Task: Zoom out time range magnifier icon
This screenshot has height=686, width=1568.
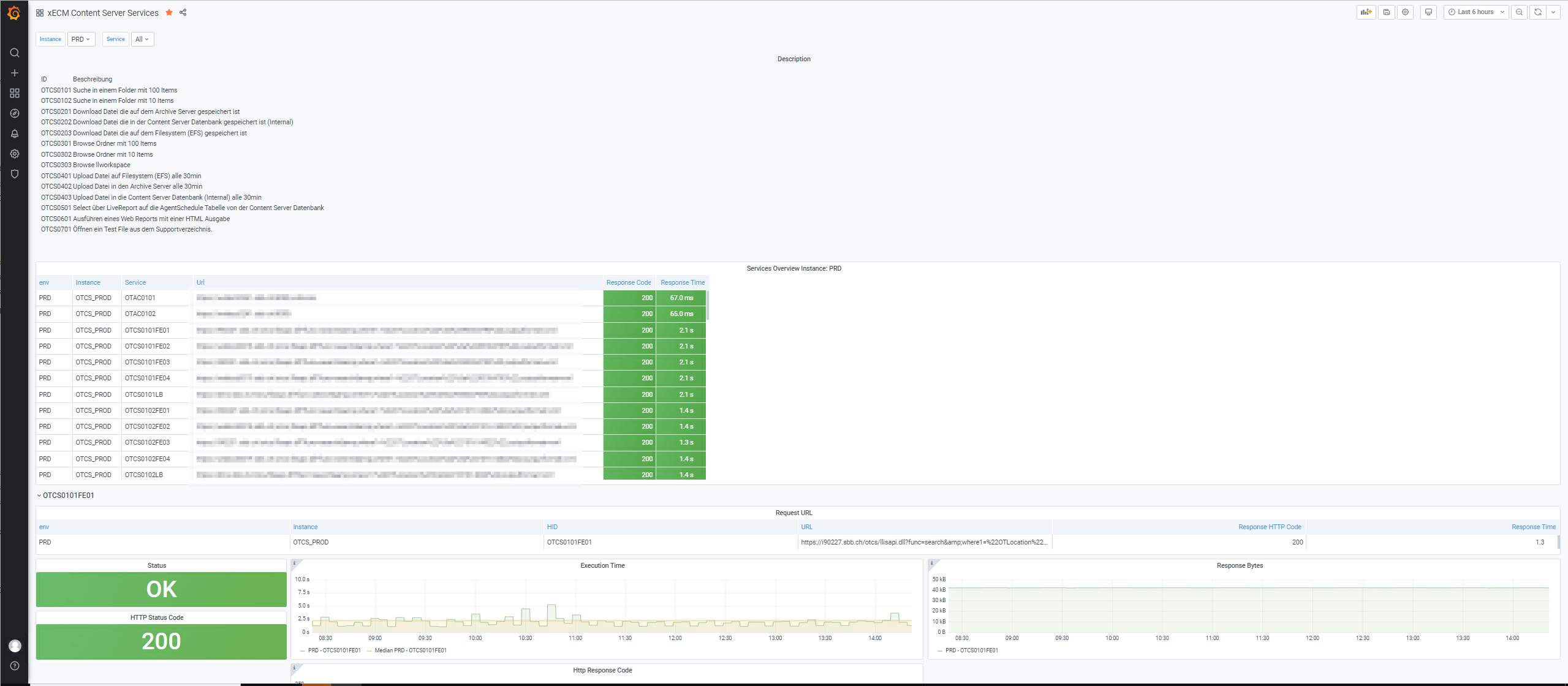Action: click(1519, 12)
